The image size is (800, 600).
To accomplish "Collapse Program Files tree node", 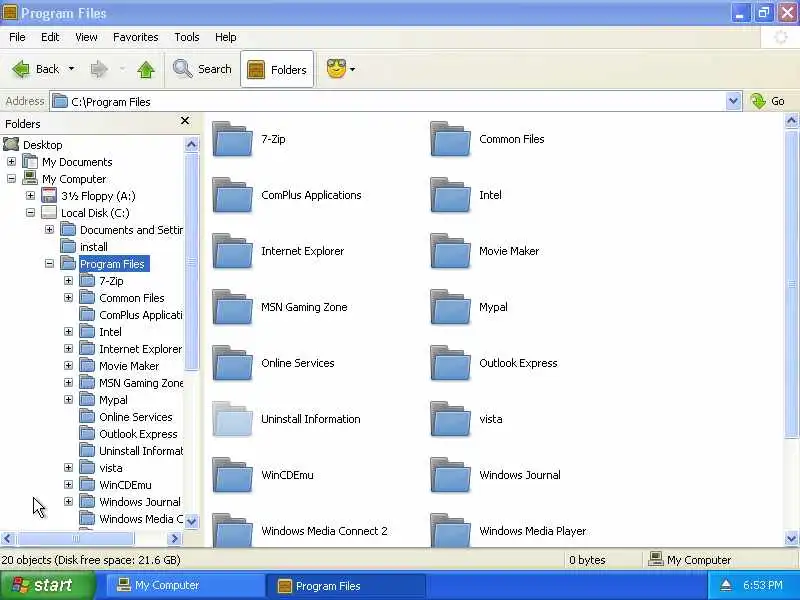I will click(x=49, y=263).
